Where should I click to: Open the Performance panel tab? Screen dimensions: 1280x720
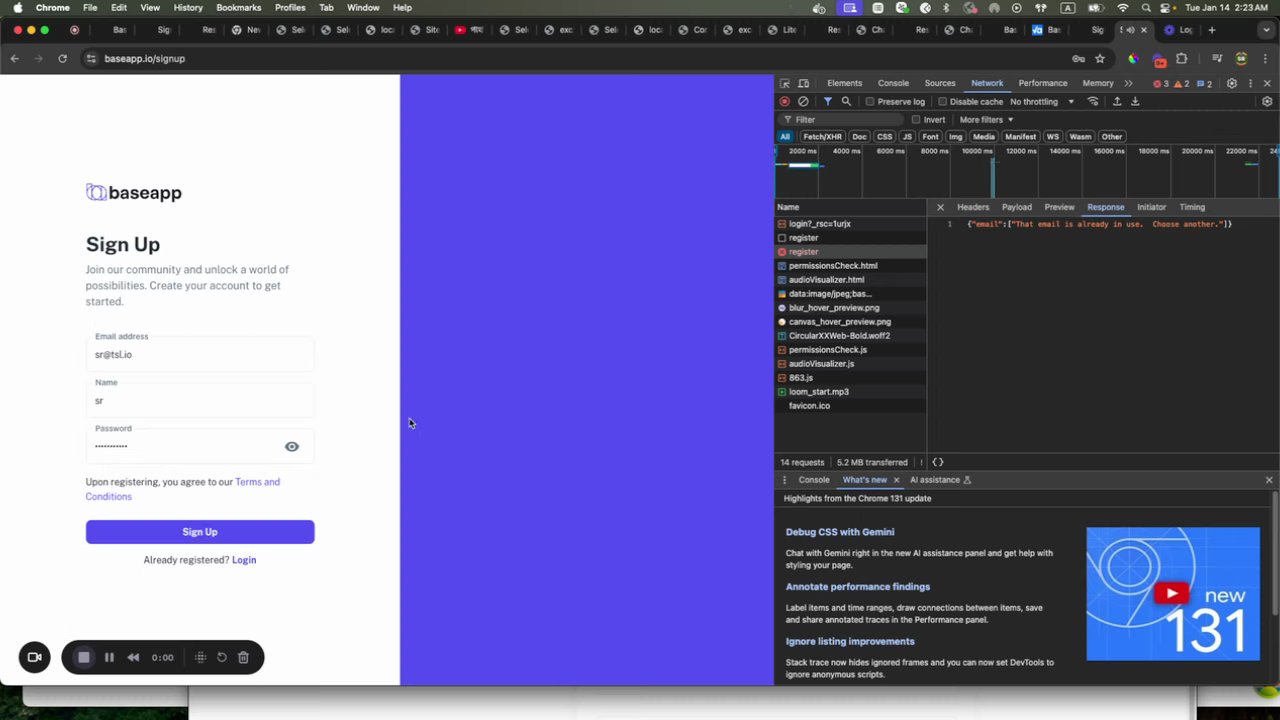pos(1043,83)
